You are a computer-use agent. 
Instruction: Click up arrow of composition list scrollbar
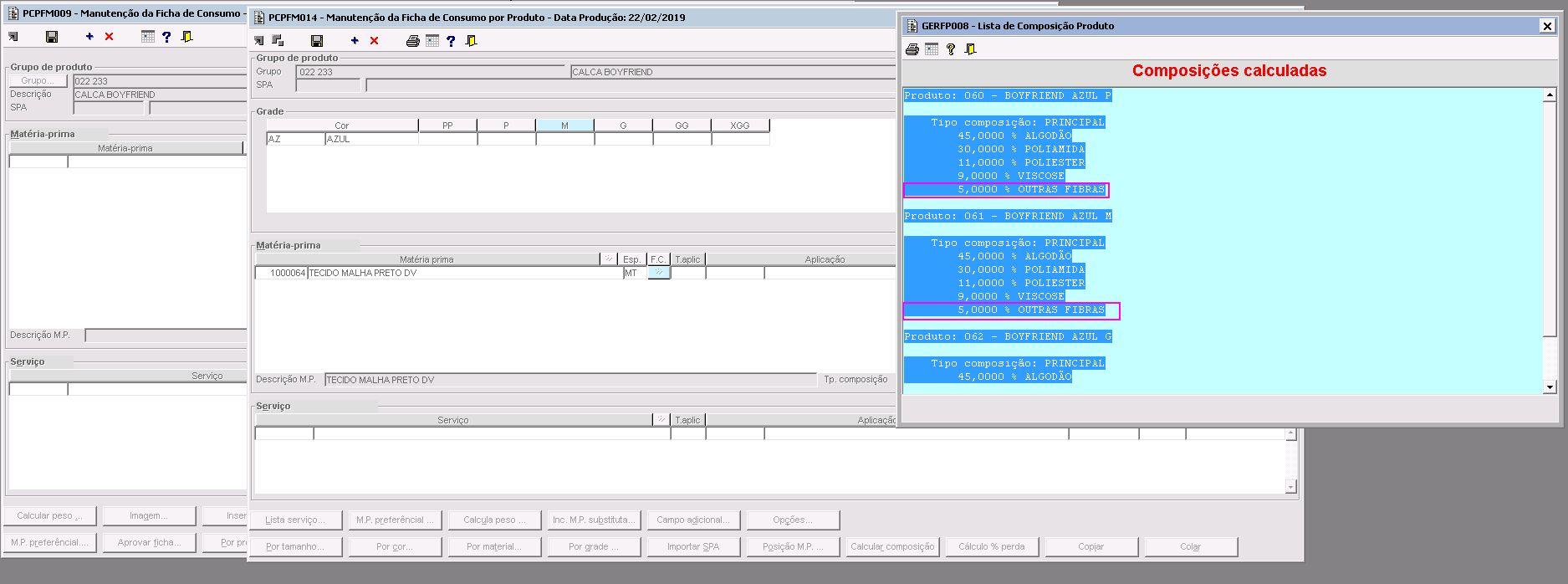pyautogui.click(x=1550, y=95)
